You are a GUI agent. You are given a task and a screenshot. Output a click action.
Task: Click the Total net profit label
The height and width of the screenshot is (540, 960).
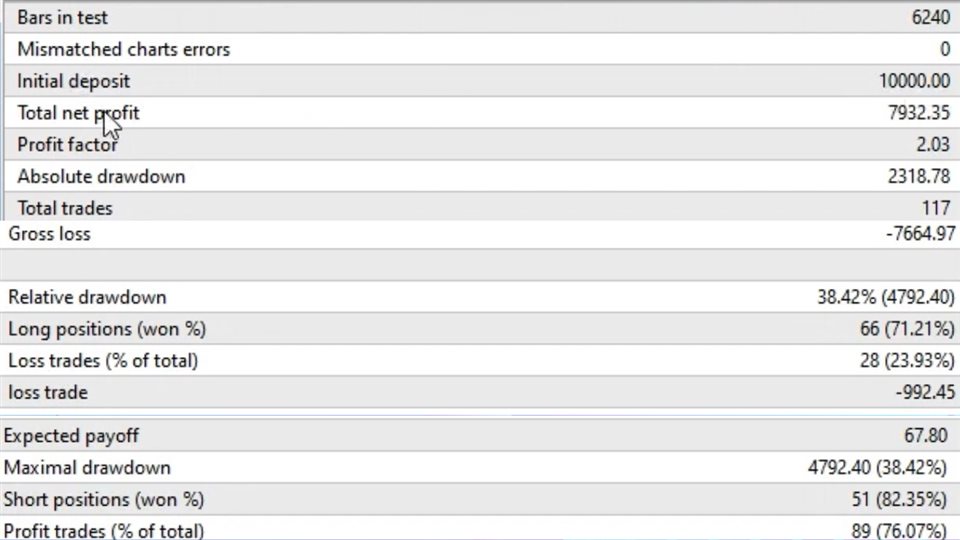pyautogui.click(x=78, y=113)
